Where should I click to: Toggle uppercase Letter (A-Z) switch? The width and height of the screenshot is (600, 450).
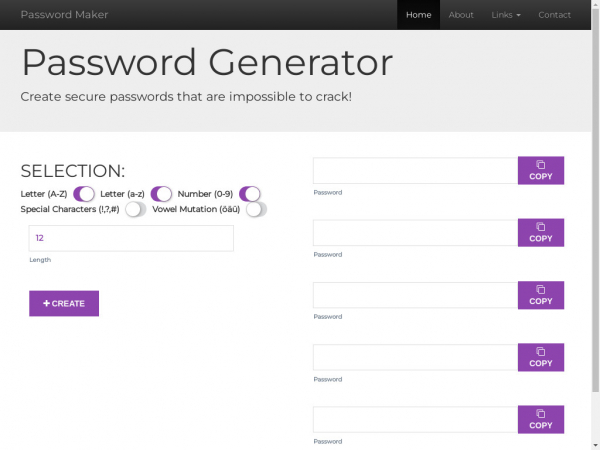point(84,194)
